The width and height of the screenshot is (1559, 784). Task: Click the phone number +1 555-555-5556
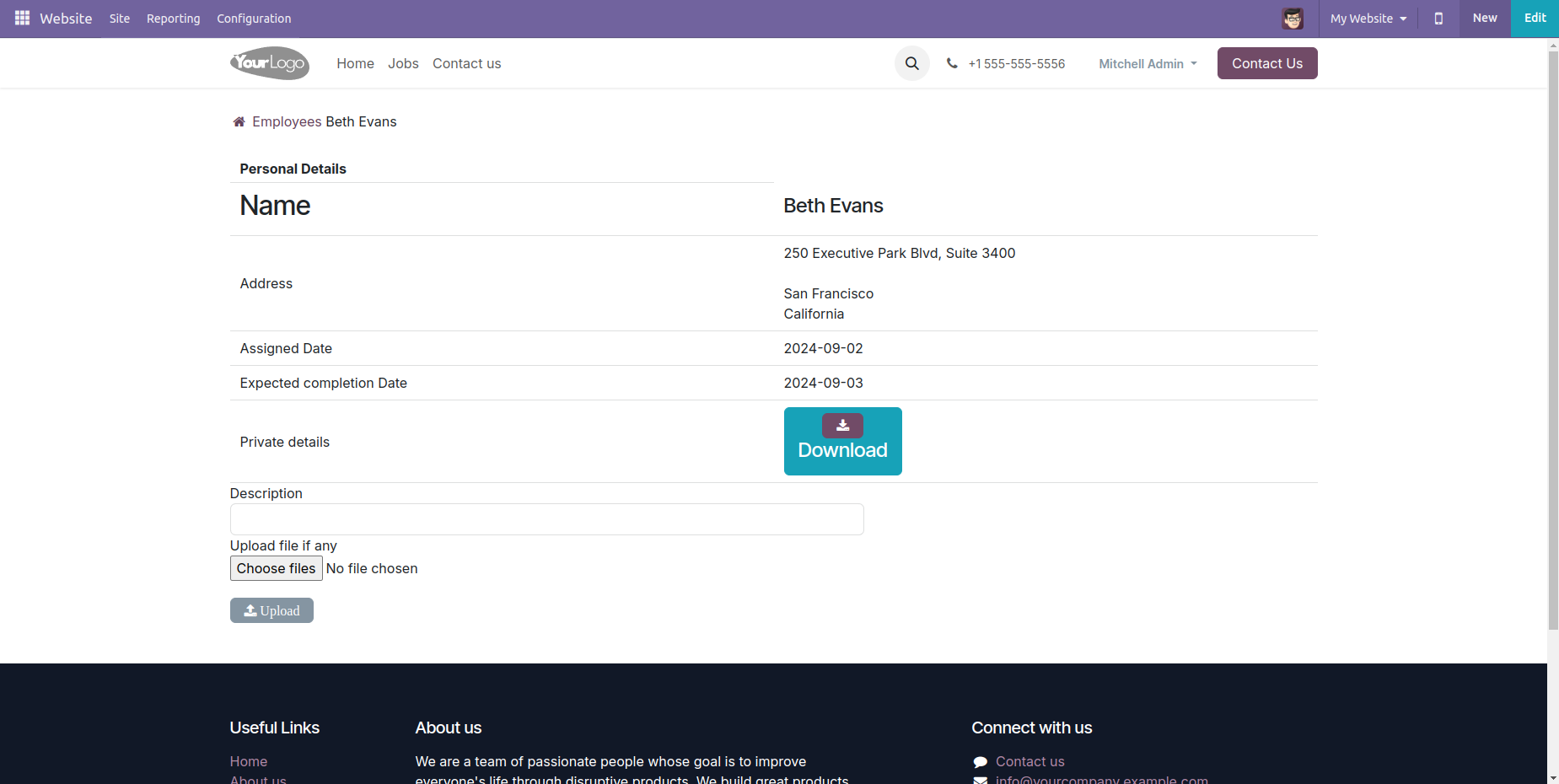tap(1016, 64)
